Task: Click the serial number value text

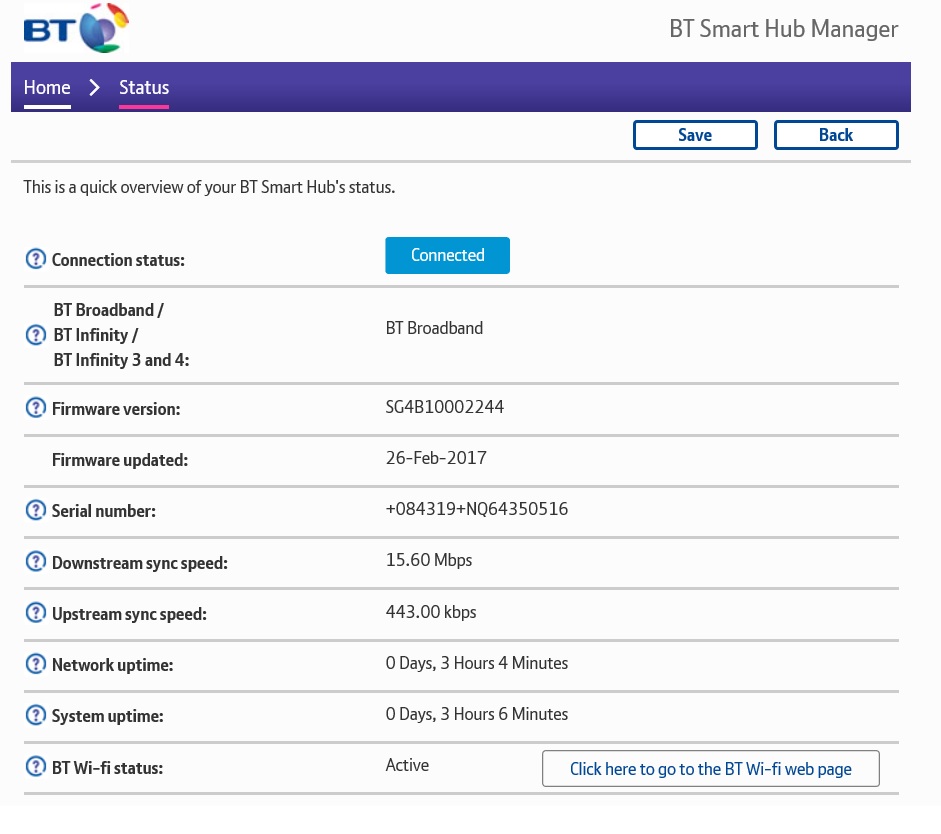Action: 477,509
